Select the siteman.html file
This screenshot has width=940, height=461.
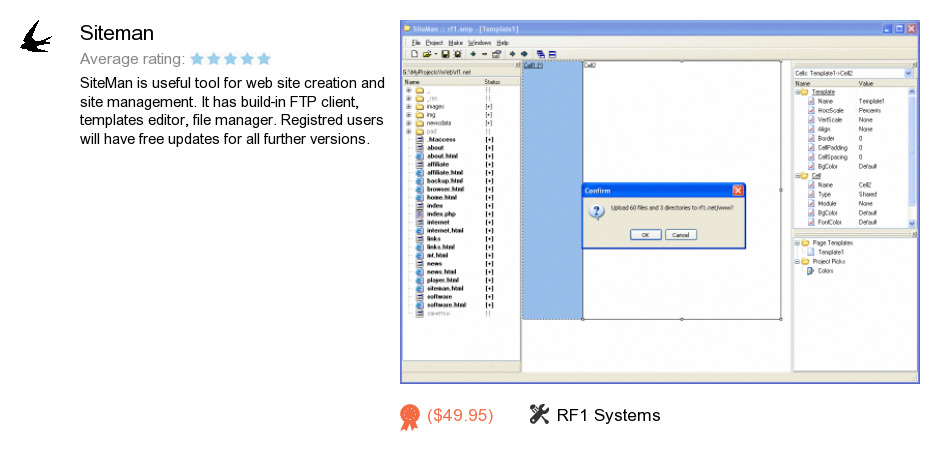point(445,288)
